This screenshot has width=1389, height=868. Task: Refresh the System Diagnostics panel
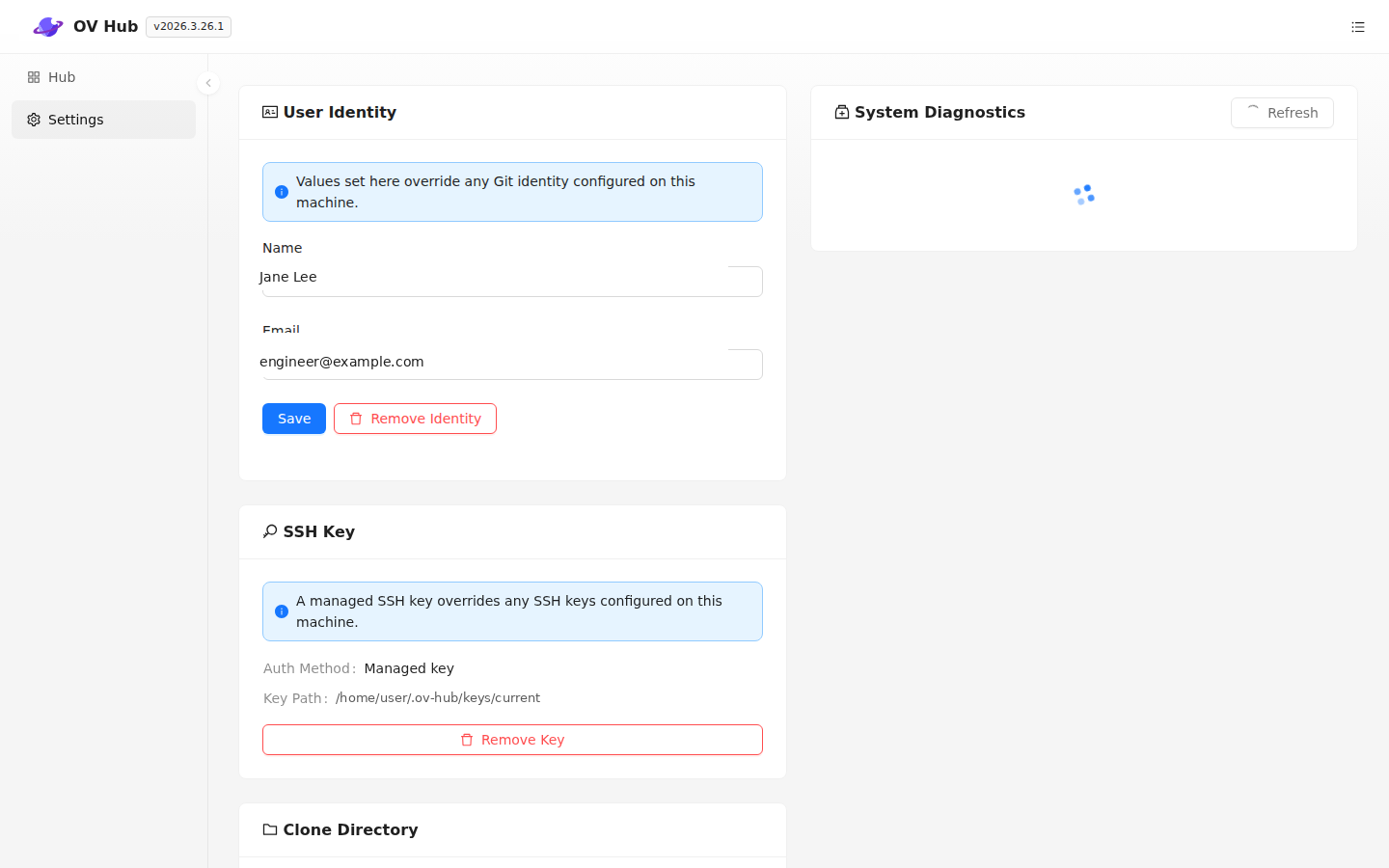pos(1282,113)
